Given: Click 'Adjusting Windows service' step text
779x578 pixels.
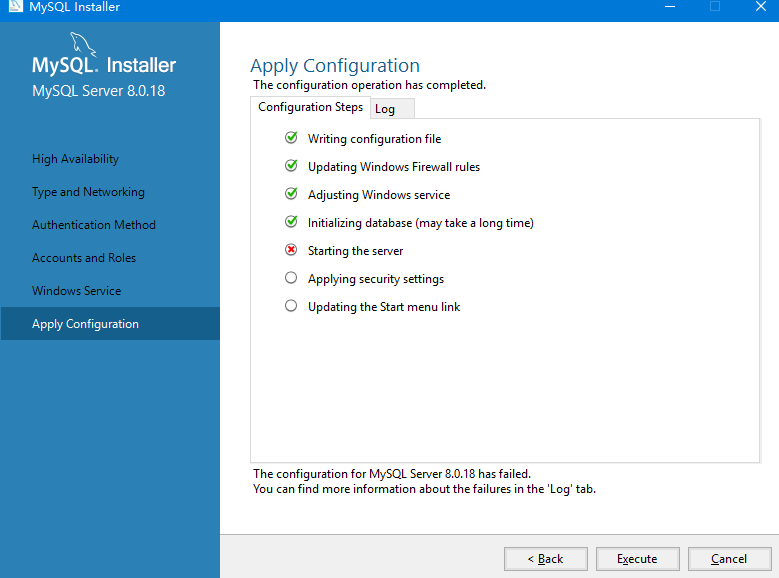Looking at the screenshot, I should pyautogui.click(x=379, y=195).
